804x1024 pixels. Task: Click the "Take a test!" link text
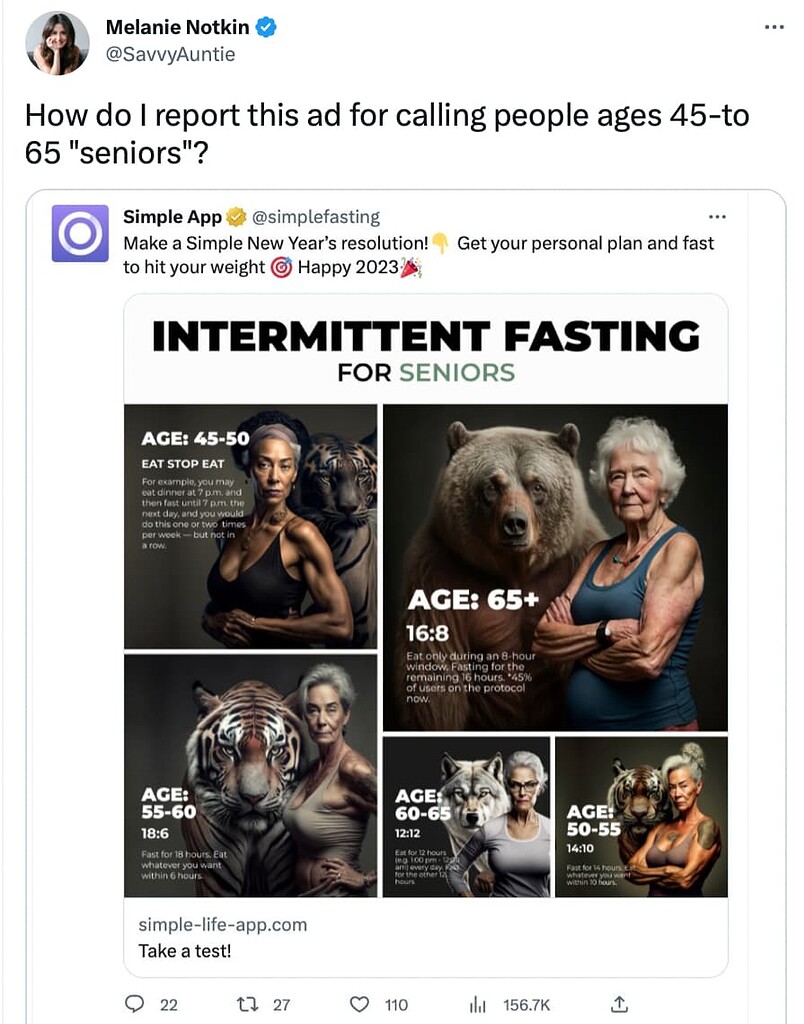tap(185, 950)
